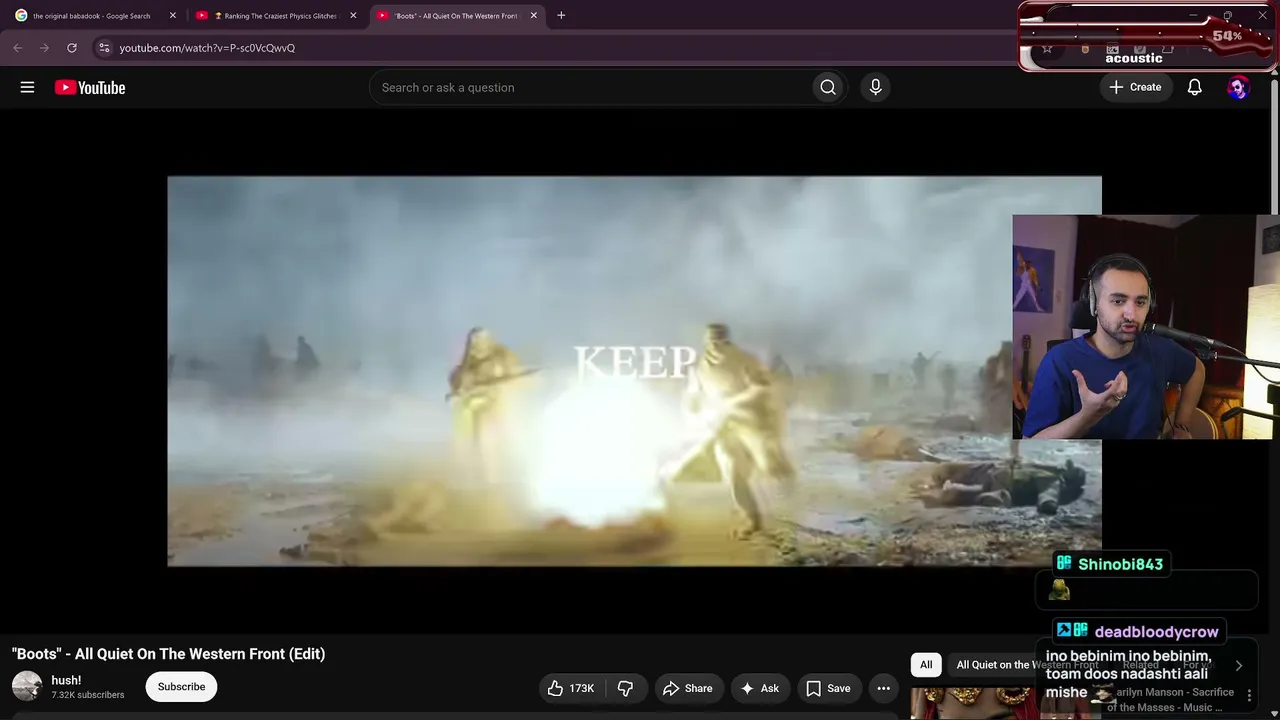Viewport: 1280px width, 720px height.
Task: Close the Google Search tab
Action: coord(173,15)
